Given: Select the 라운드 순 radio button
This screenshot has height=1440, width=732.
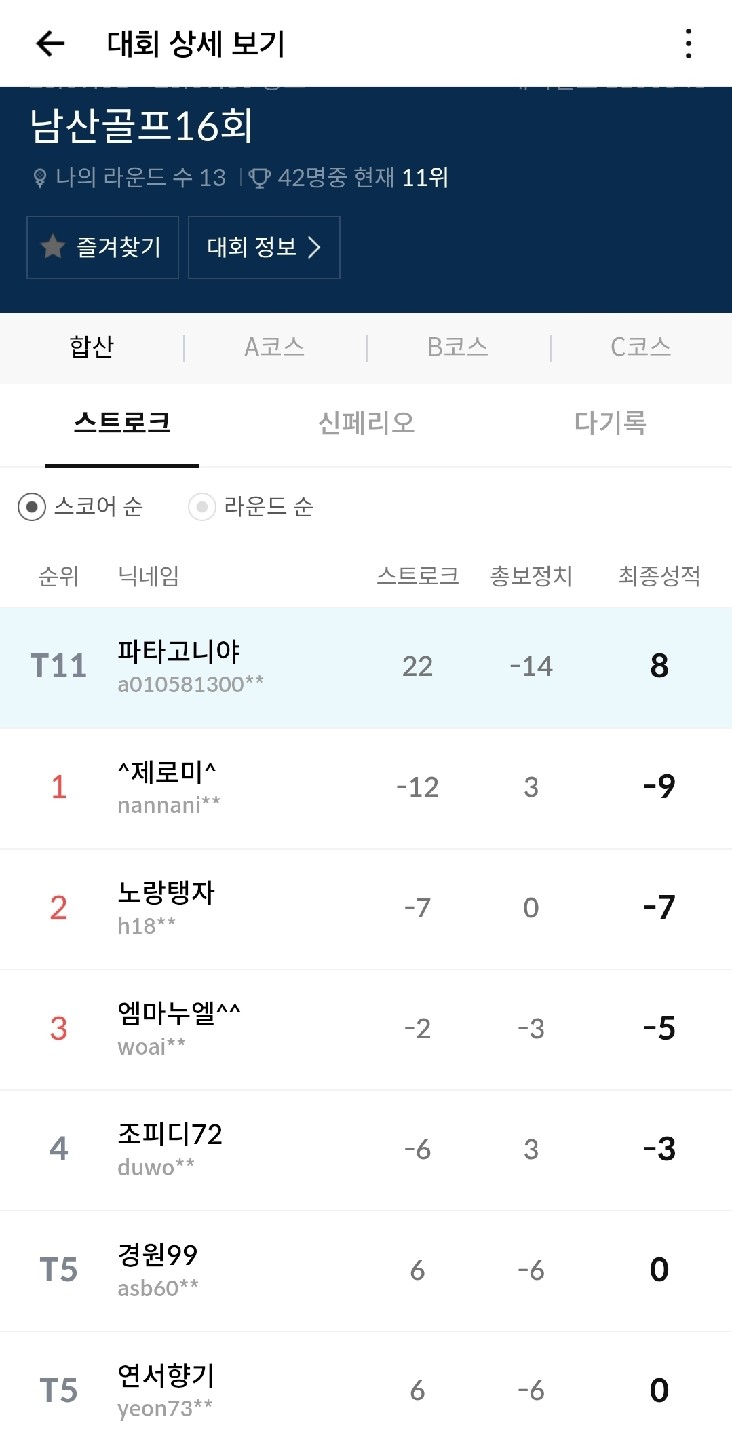Looking at the screenshot, I should [203, 508].
